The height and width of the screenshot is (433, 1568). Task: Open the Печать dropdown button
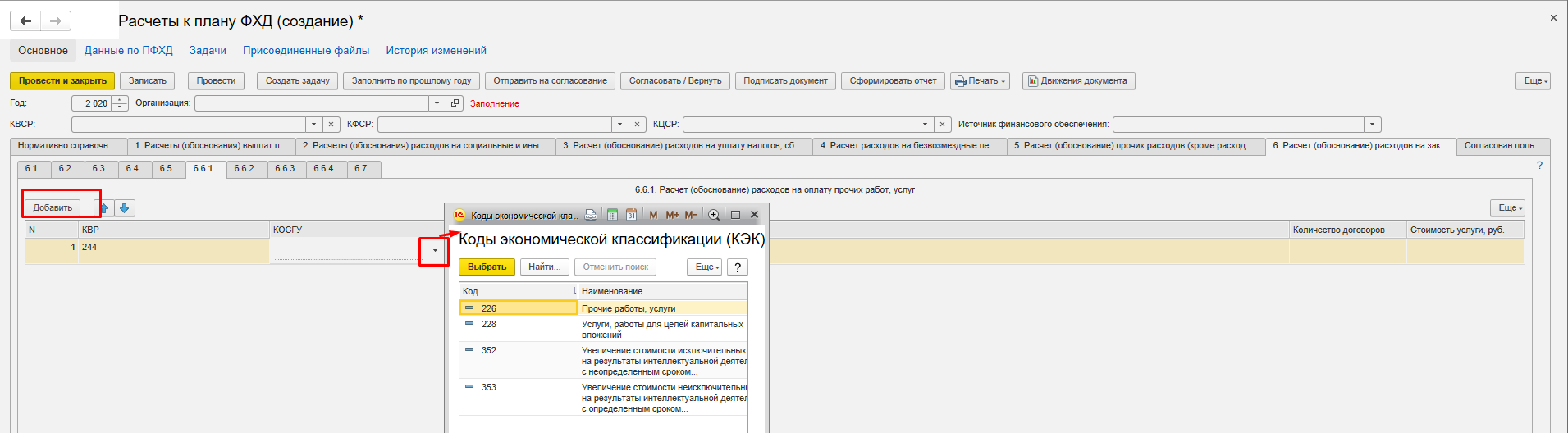pyautogui.click(x=980, y=81)
